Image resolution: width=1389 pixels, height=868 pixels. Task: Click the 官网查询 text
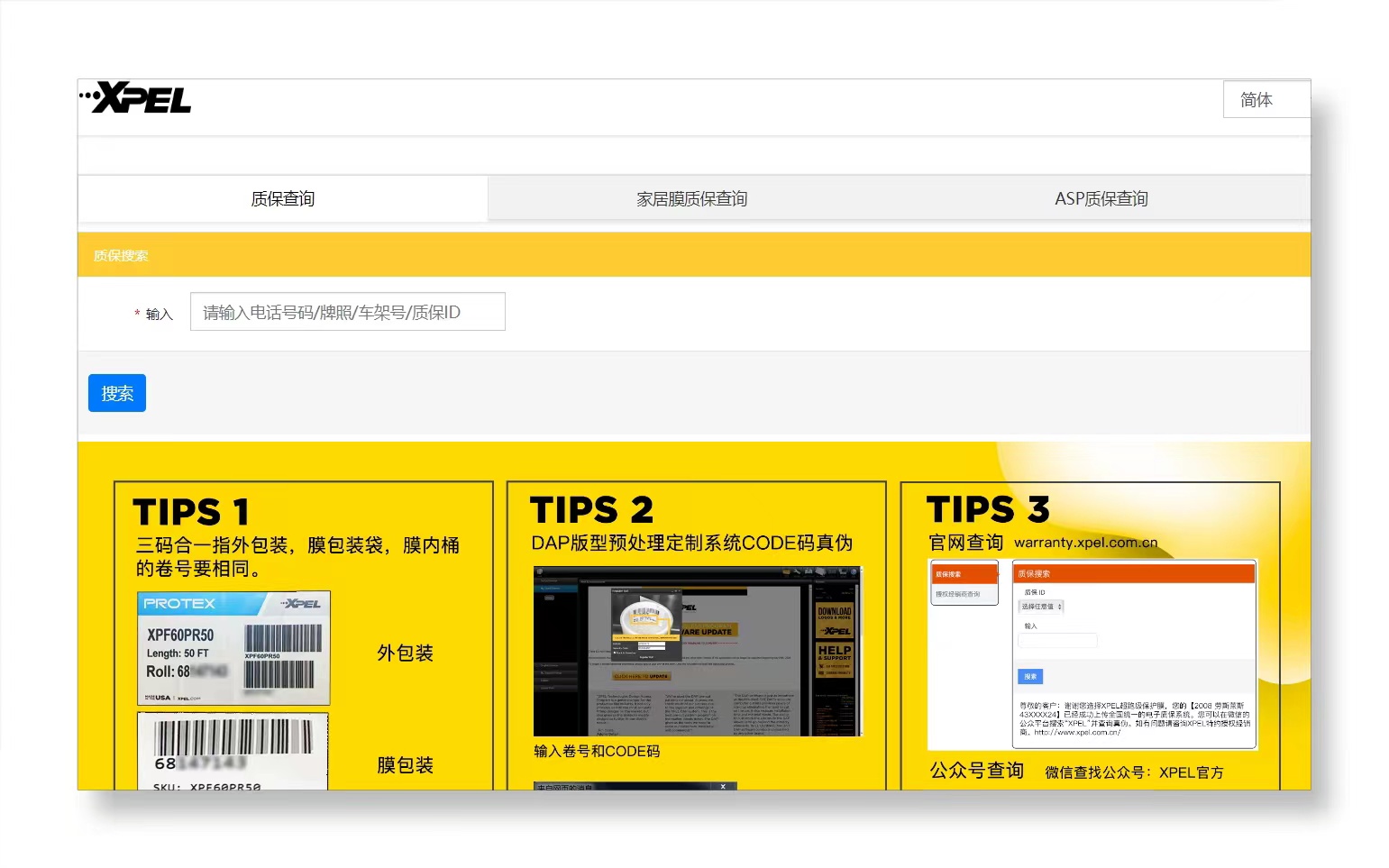[966, 542]
